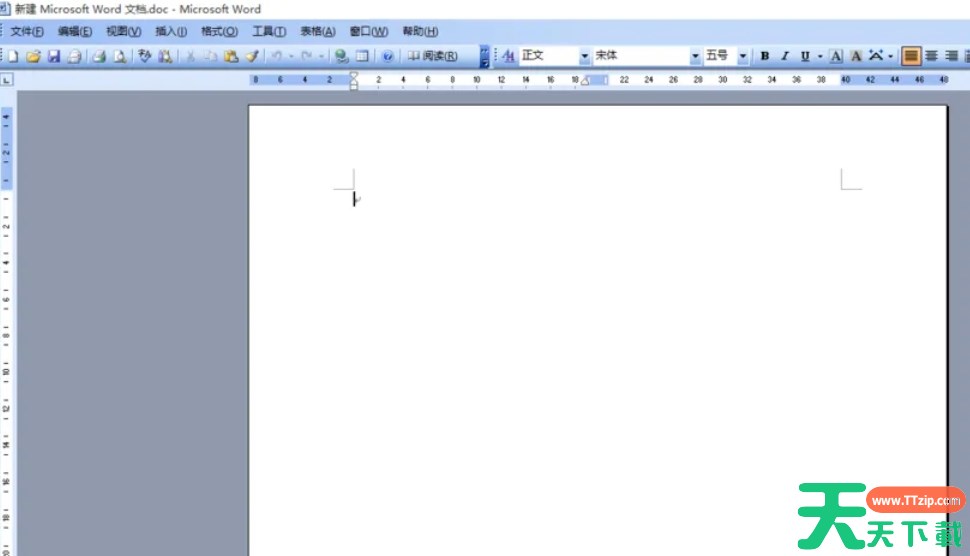Switch to Reading layout (阅读)
Image resolution: width=970 pixels, height=556 pixels.
433,56
